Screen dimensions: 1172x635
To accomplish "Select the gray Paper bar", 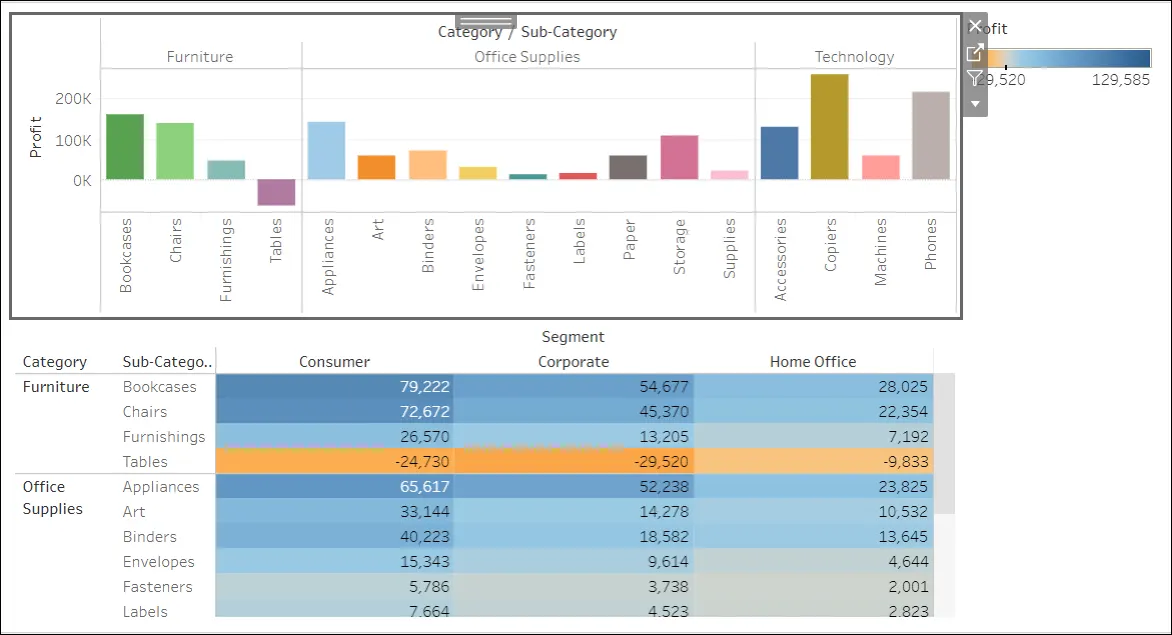I will click(x=628, y=167).
